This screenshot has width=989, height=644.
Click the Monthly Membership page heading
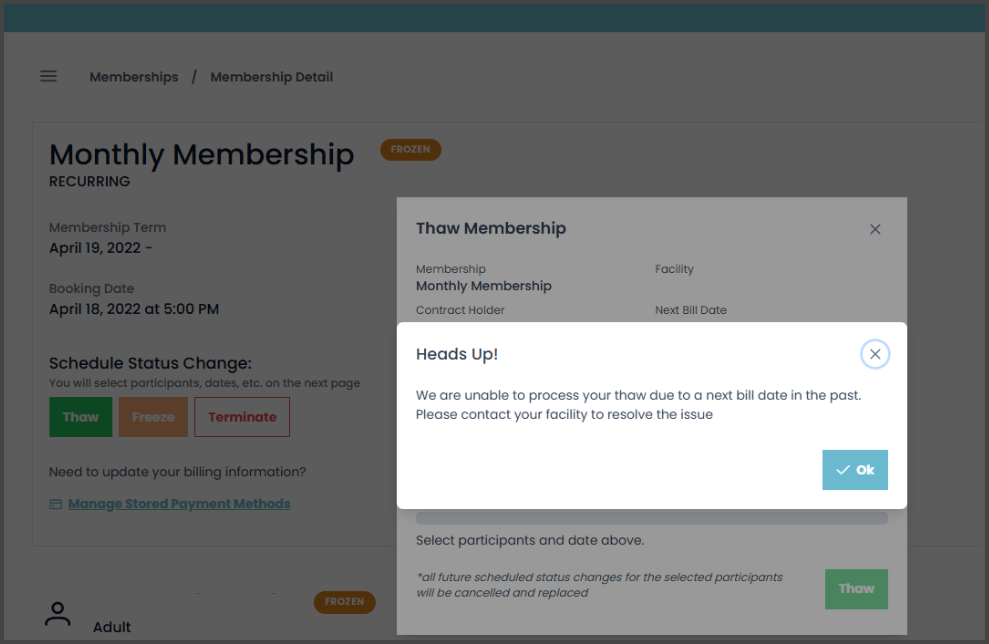click(201, 154)
